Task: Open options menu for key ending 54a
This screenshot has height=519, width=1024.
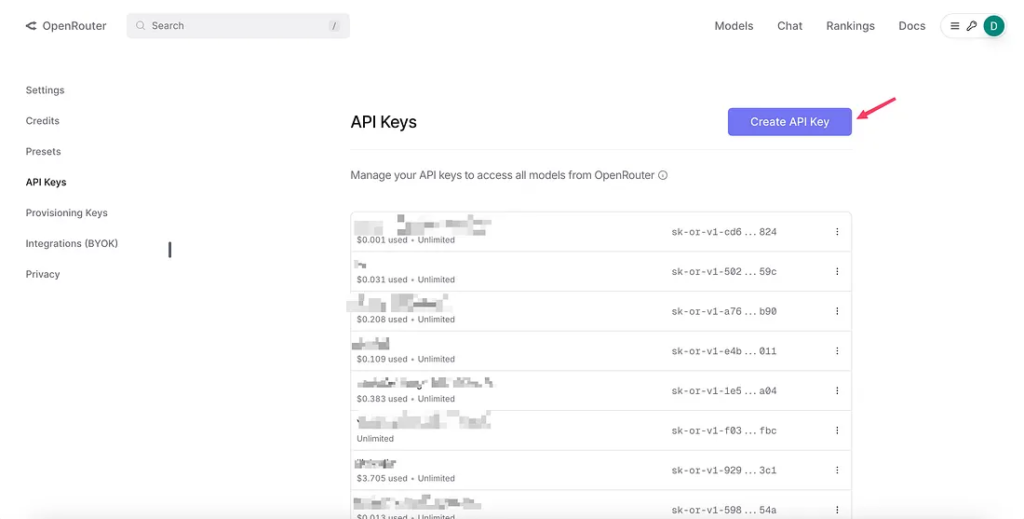Action: click(837, 510)
